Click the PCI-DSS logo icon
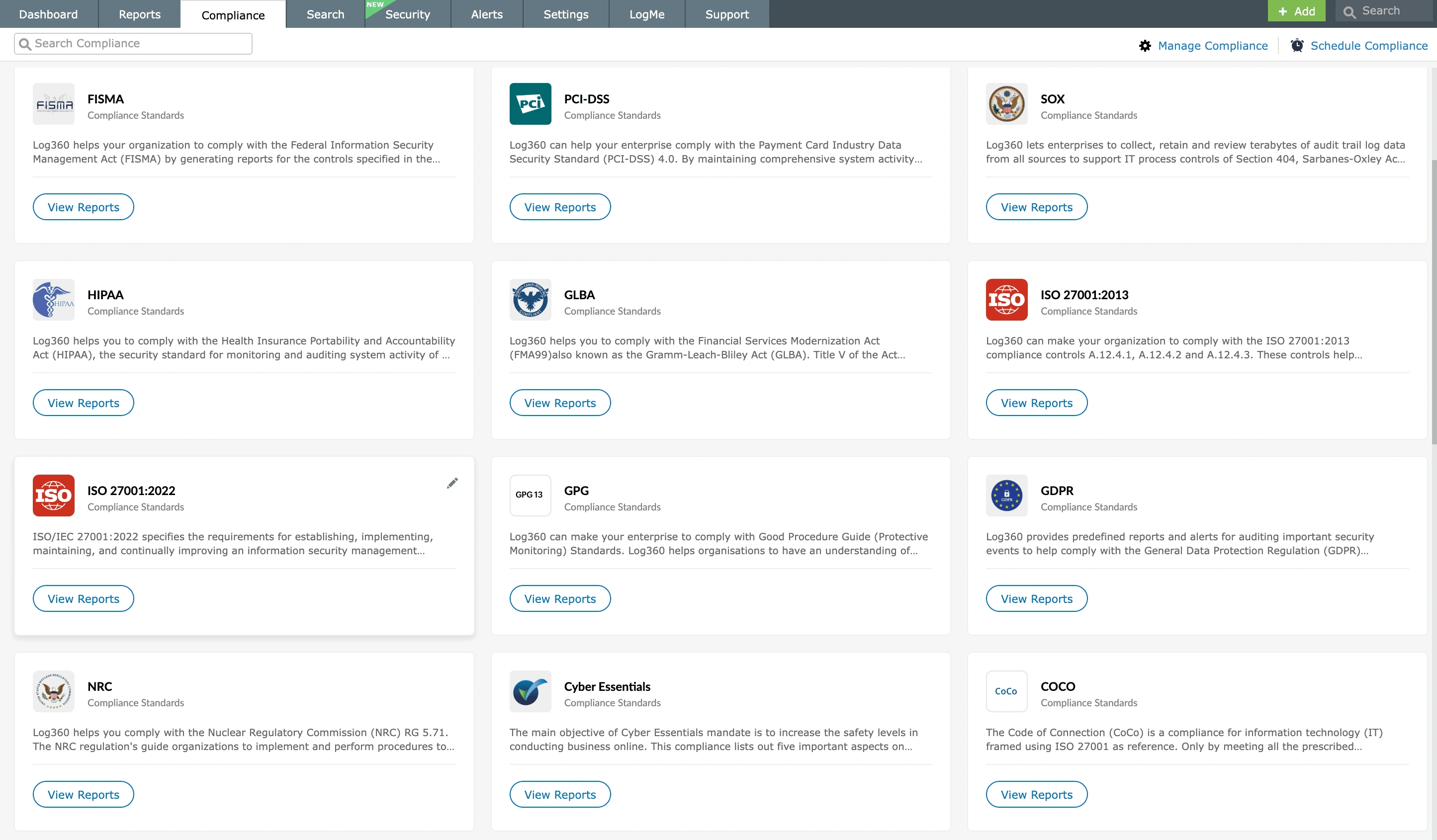Image resolution: width=1437 pixels, height=840 pixels. coord(531,104)
